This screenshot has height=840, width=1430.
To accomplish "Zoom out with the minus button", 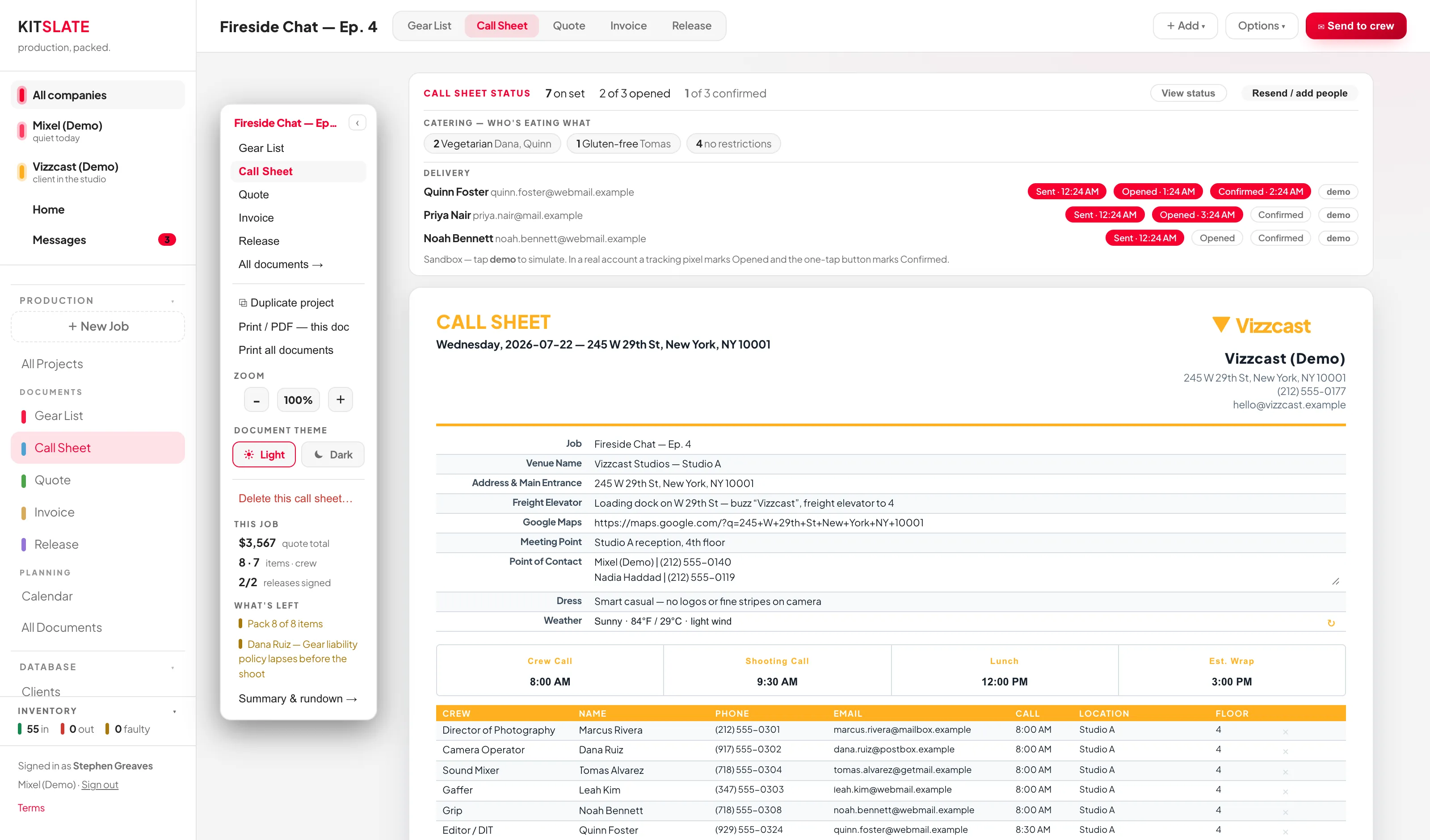I will [257, 400].
